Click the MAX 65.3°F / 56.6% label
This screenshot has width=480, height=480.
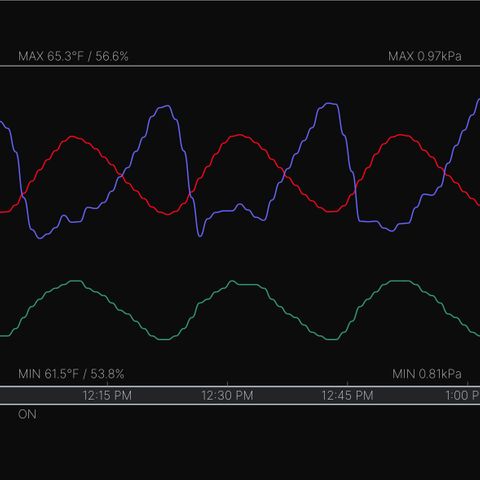tap(73, 56)
